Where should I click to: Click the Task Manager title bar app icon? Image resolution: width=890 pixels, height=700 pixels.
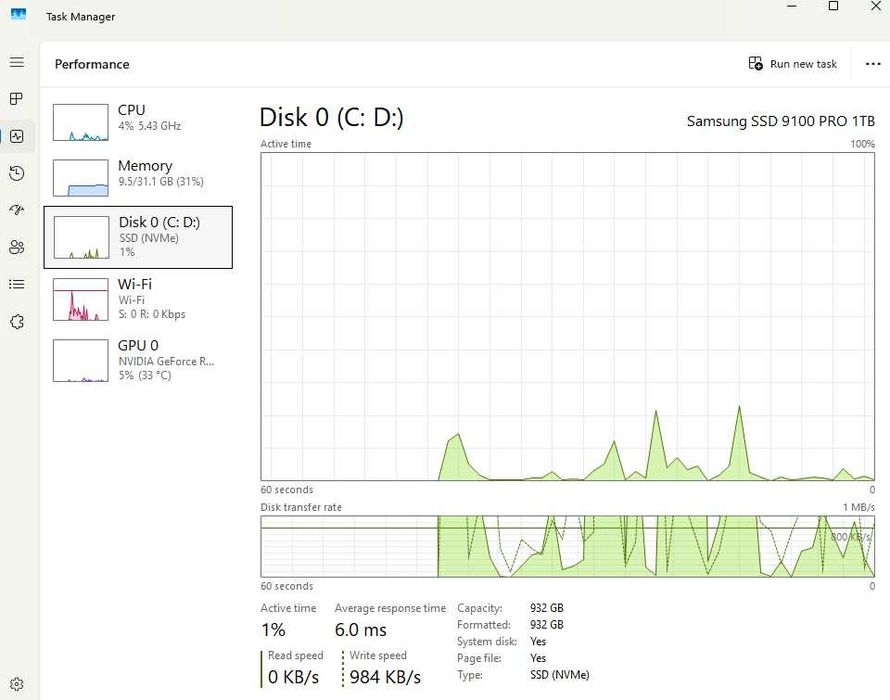click(18, 15)
